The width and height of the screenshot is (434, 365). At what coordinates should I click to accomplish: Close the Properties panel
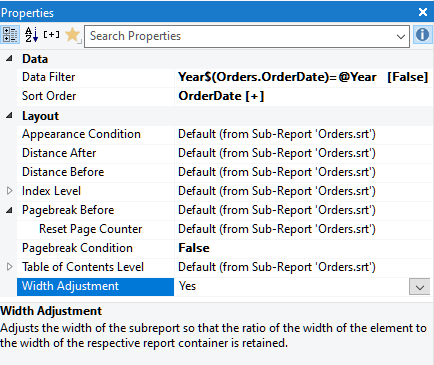point(423,12)
